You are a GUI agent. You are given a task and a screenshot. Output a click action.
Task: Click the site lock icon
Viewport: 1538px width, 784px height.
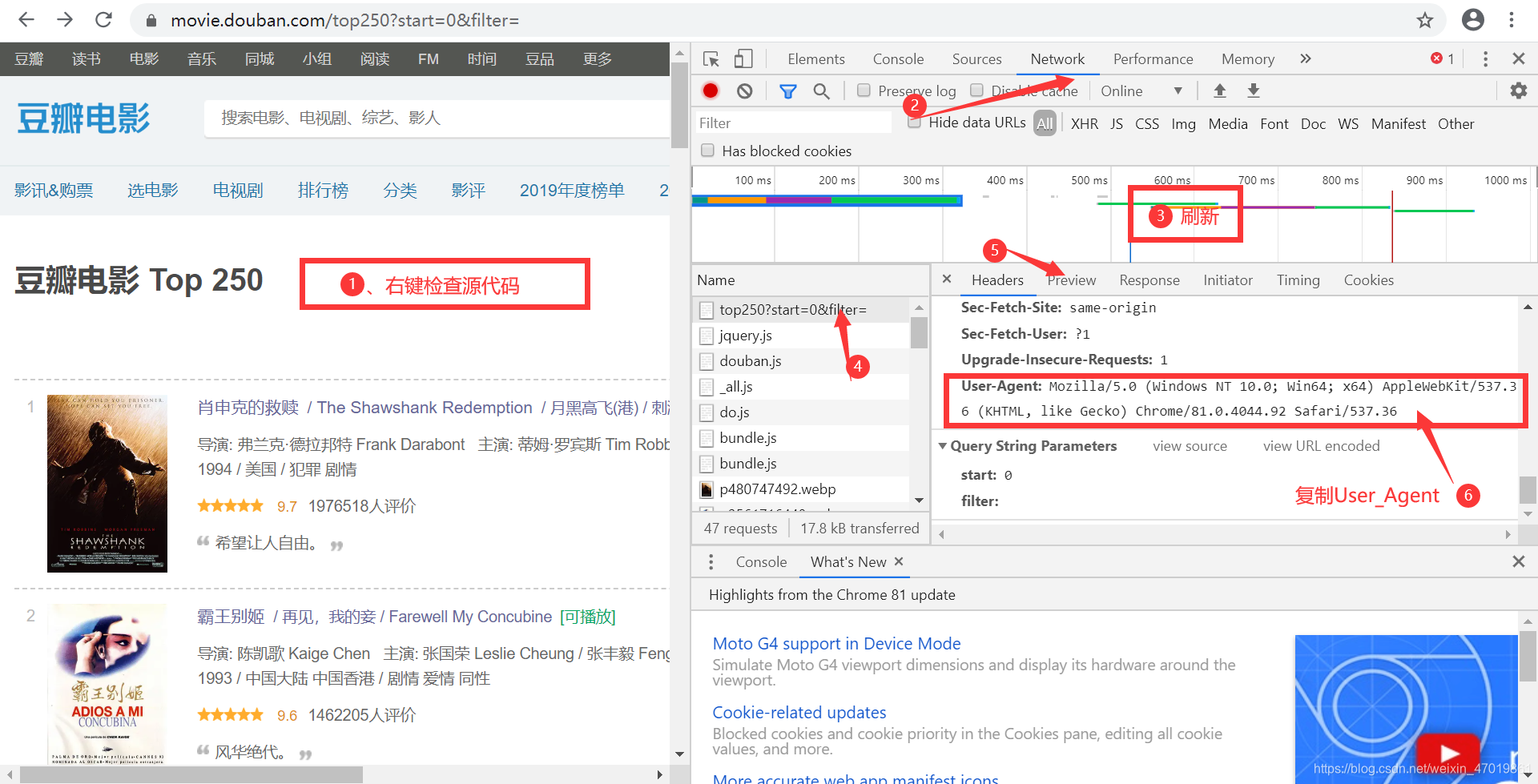click(151, 21)
